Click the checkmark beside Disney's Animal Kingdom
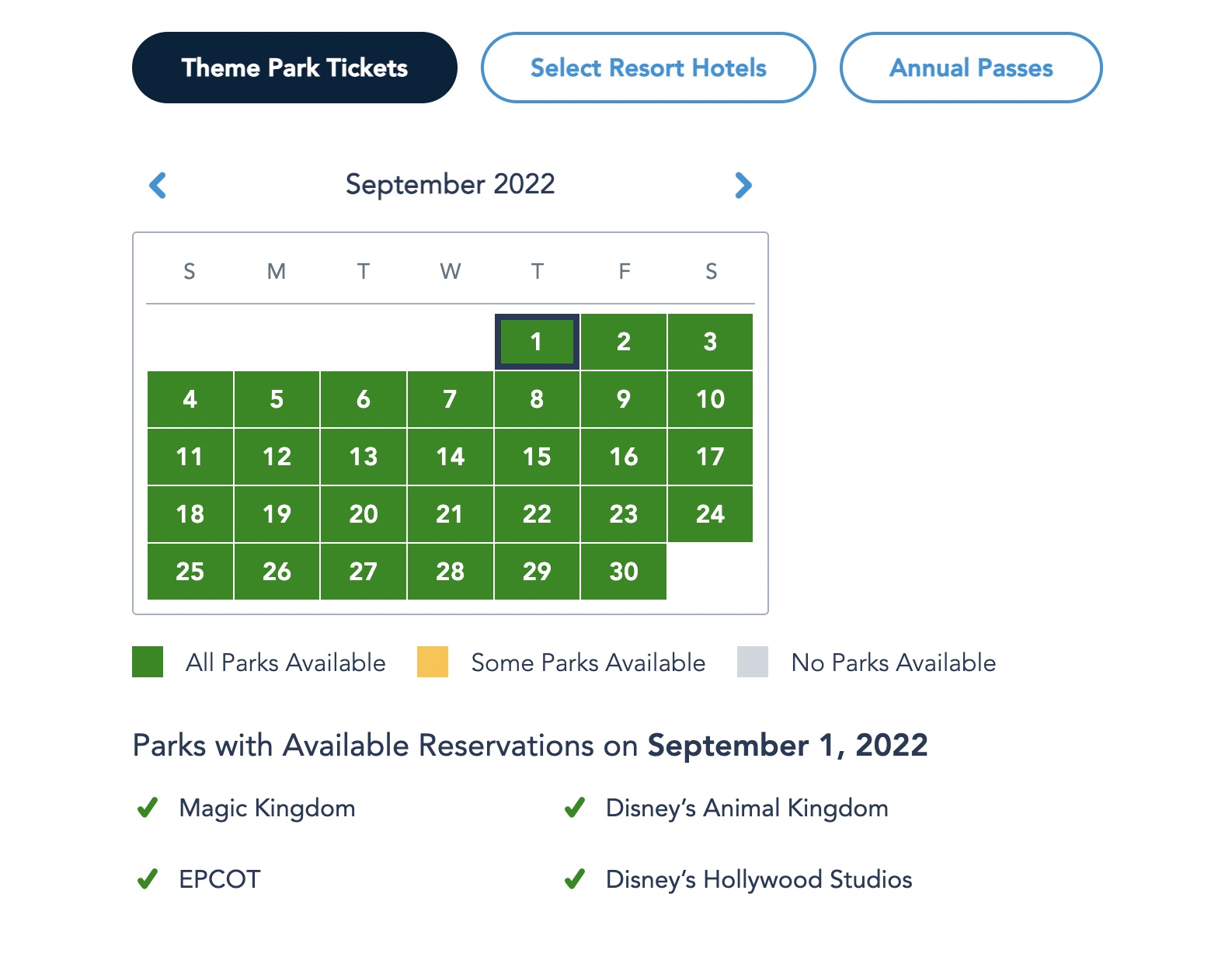 coord(575,808)
